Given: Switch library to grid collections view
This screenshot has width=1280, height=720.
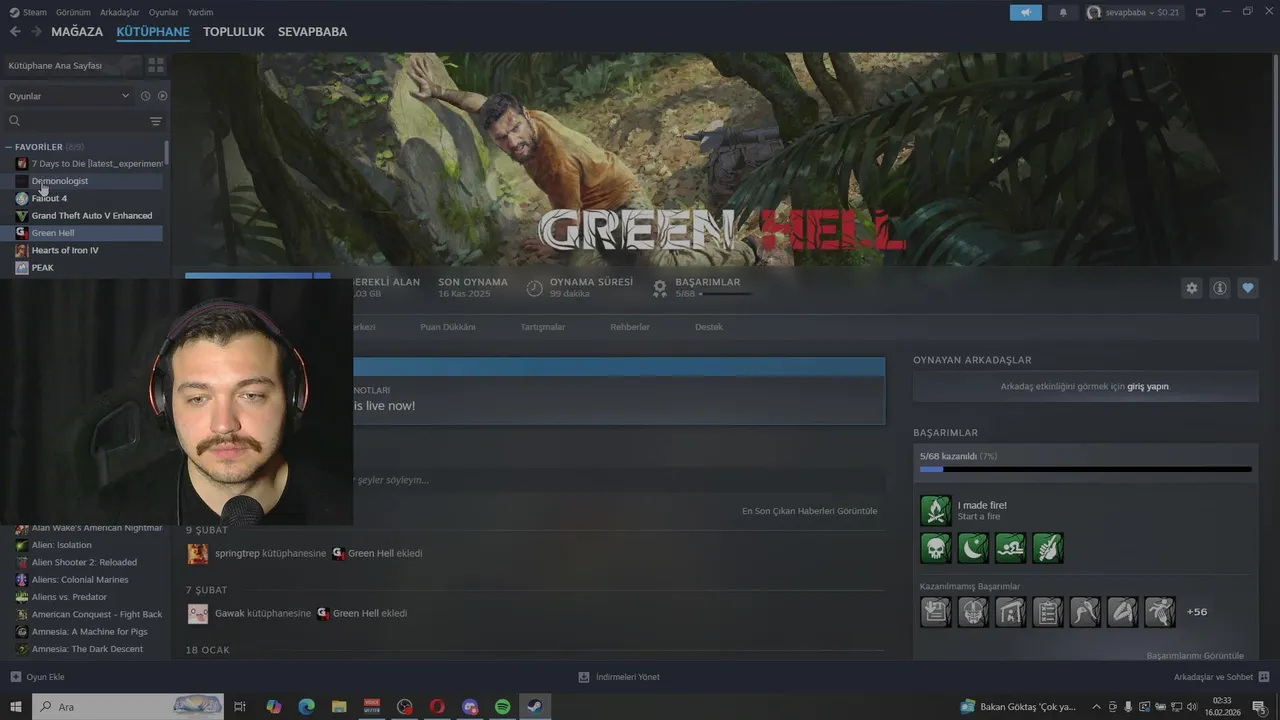Looking at the screenshot, I should click(156, 65).
